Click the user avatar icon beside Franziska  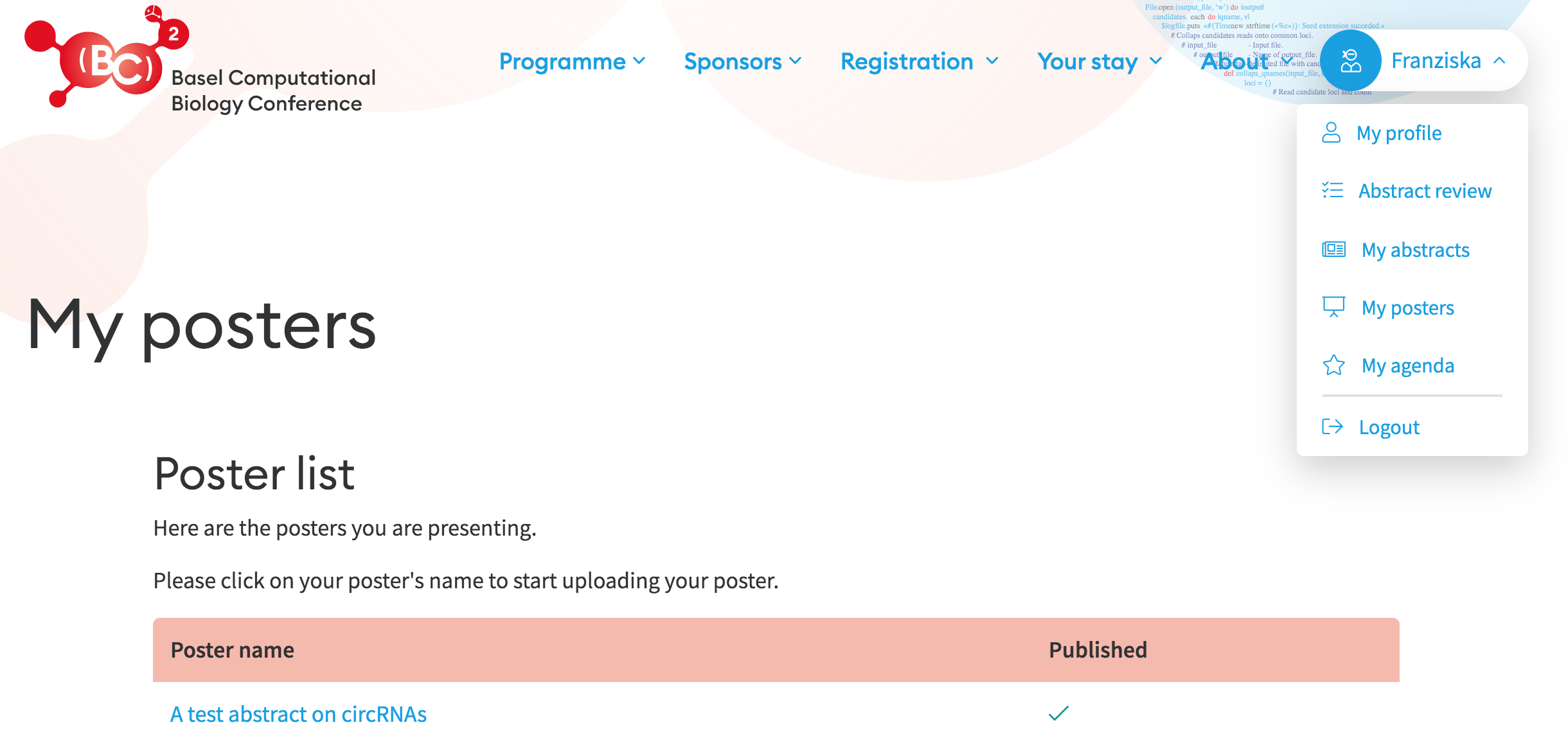click(x=1350, y=60)
